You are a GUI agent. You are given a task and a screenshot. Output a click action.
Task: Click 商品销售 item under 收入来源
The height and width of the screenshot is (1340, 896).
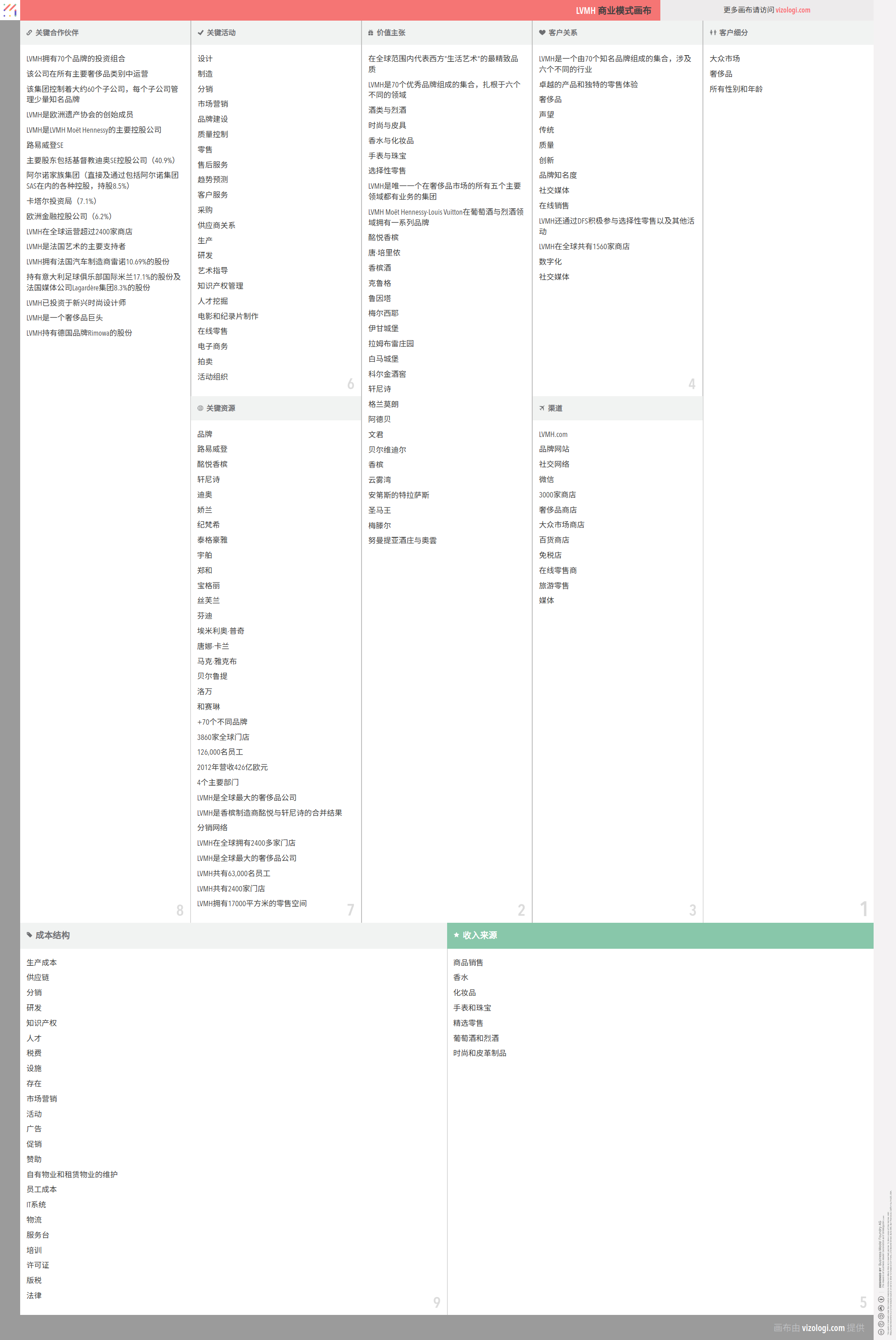(468, 963)
